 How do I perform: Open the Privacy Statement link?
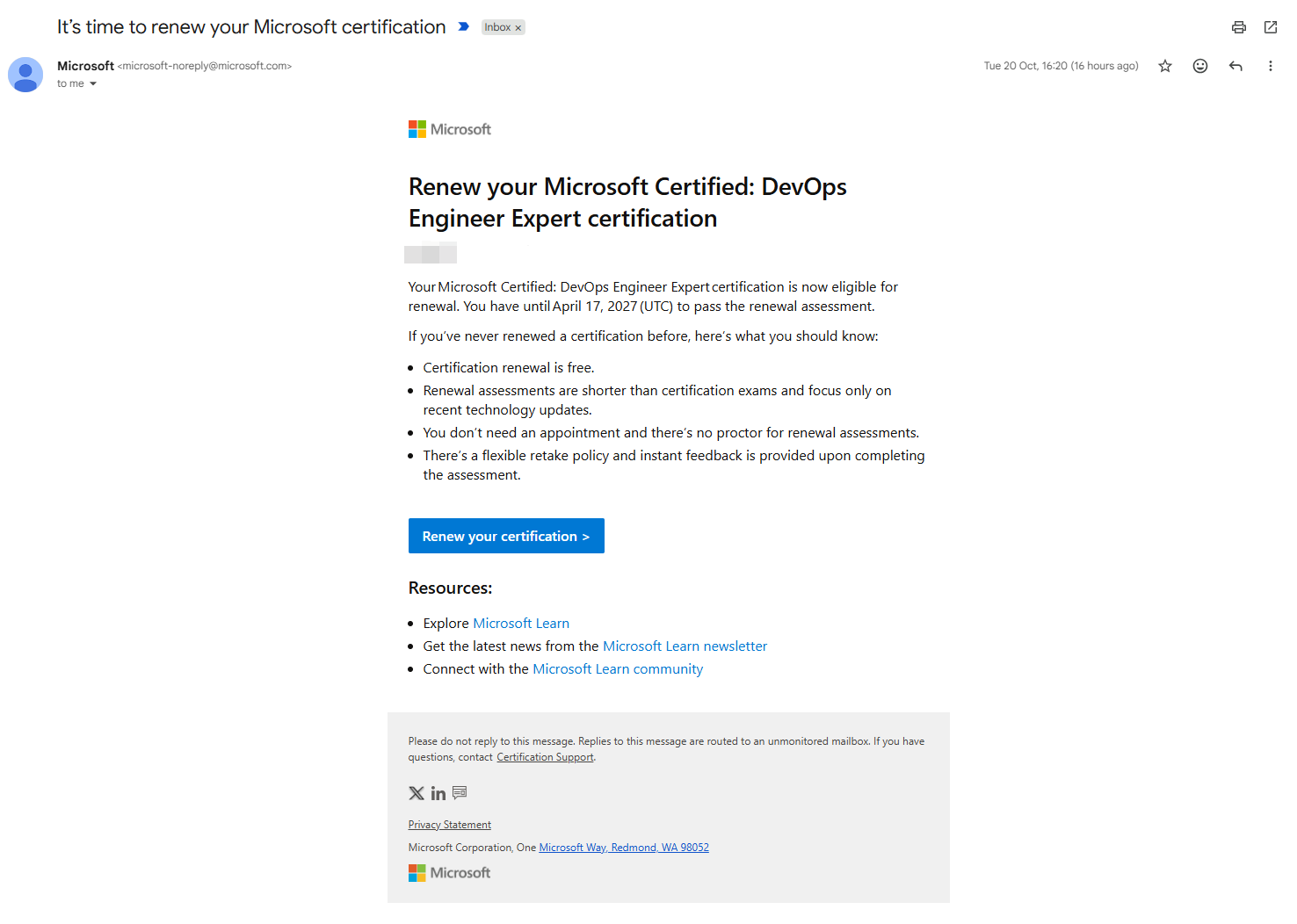point(449,825)
